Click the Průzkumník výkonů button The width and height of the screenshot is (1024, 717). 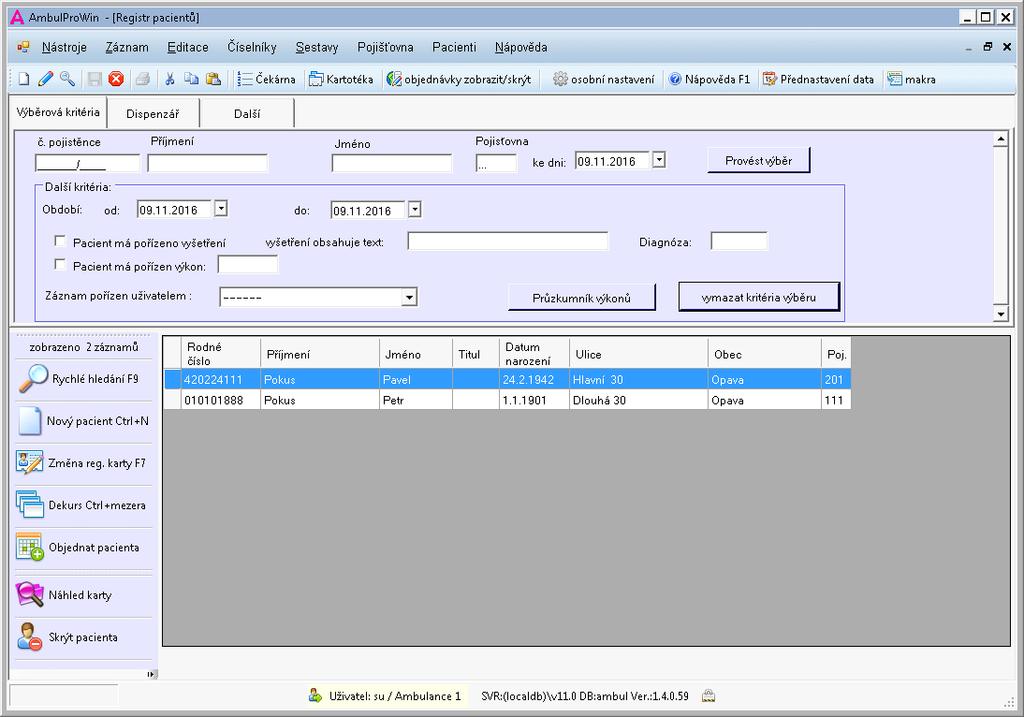tap(581, 298)
